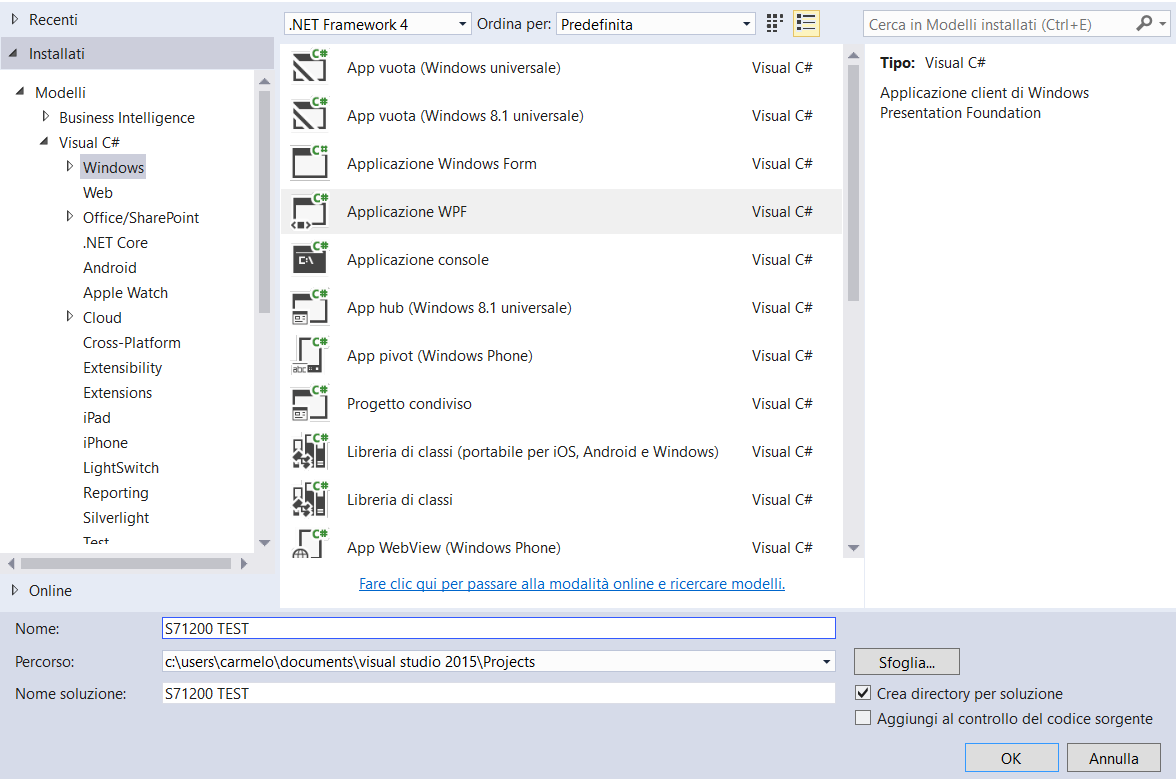Select the App vuota (Windows 8.1 universale) icon
This screenshot has width=1176, height=779.
click(x=310, y=114)
